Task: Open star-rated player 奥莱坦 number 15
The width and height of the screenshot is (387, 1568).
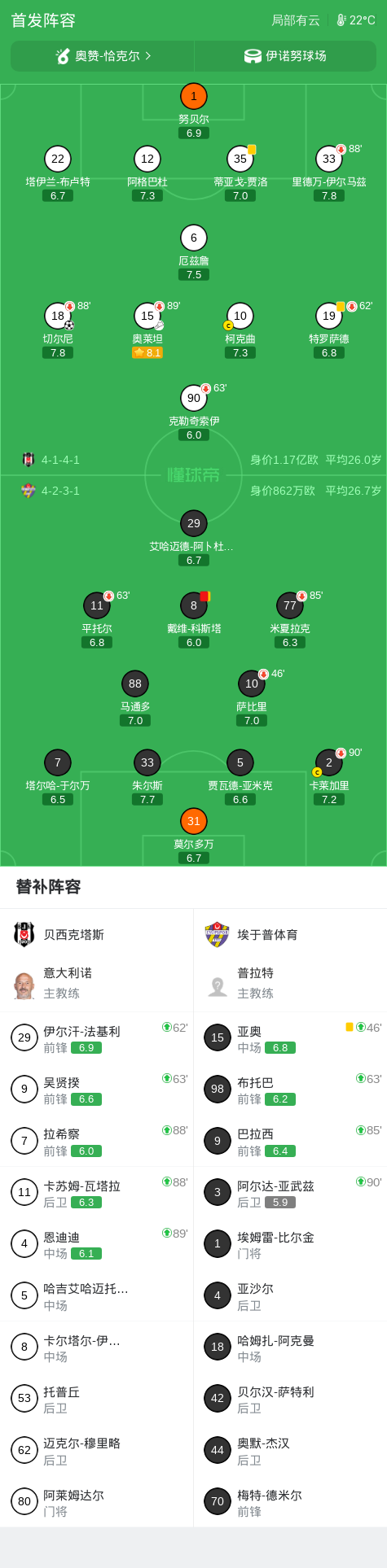Action: 147,316
